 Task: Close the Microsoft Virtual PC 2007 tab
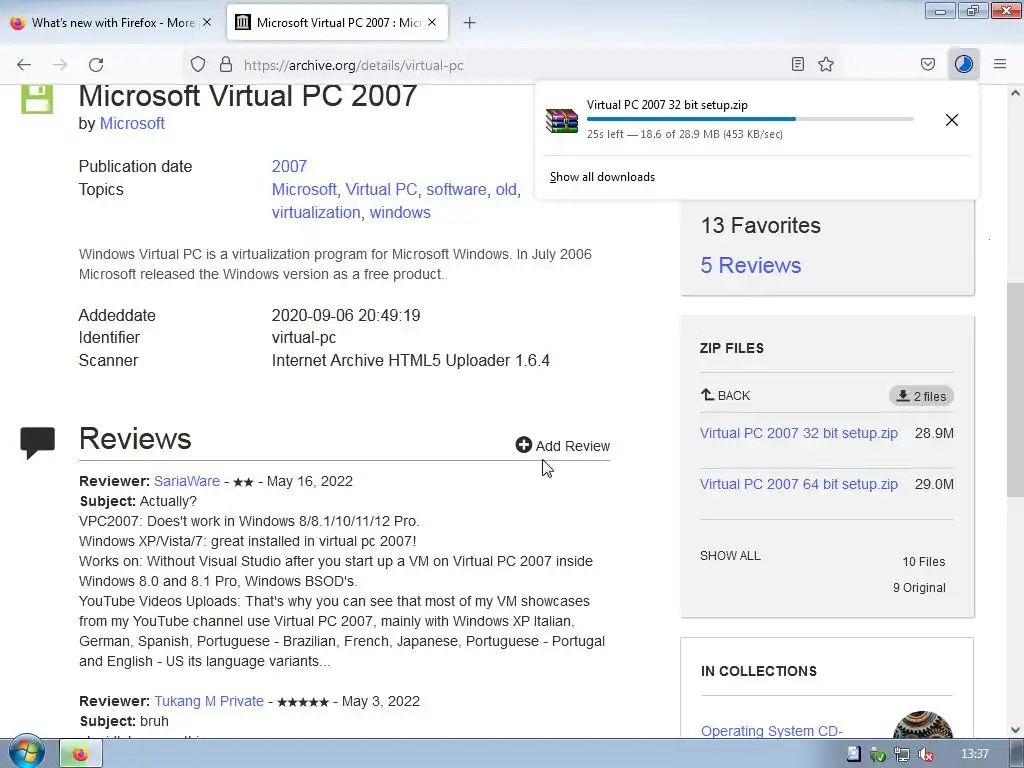point(432,22)
